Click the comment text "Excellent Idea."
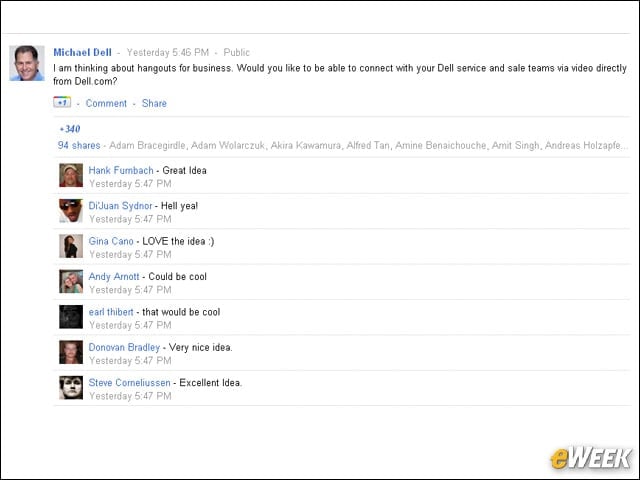The width and height of the screenshot is (640, 480). tap(211, 382)
